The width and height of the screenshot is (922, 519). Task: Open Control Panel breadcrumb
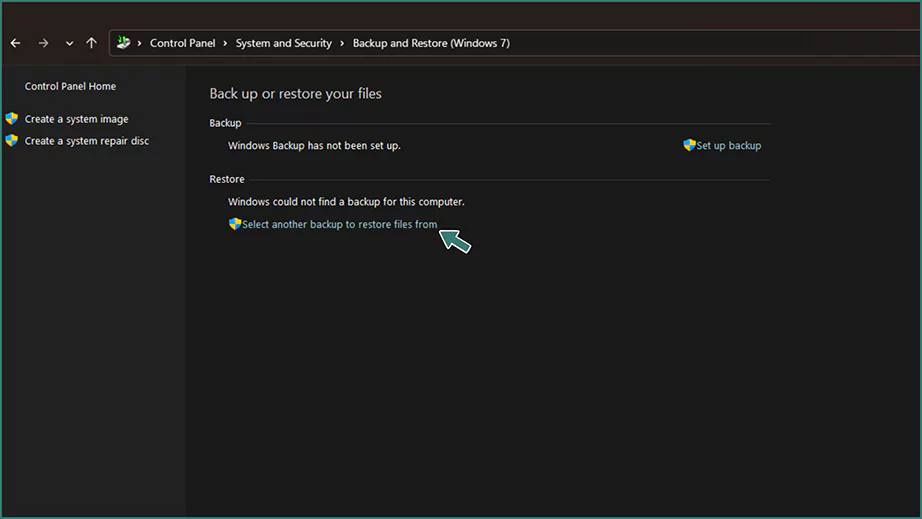(x=182, y=43)
